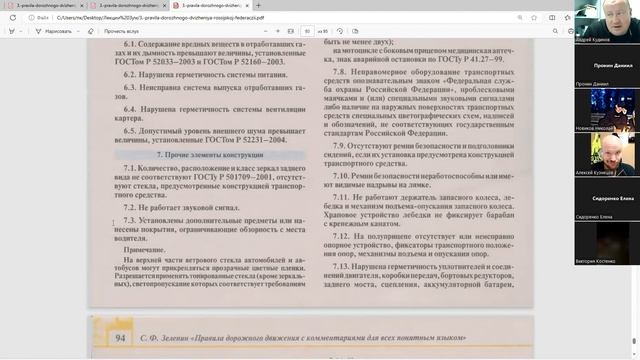Close the active PDF tab

[247, 6]
